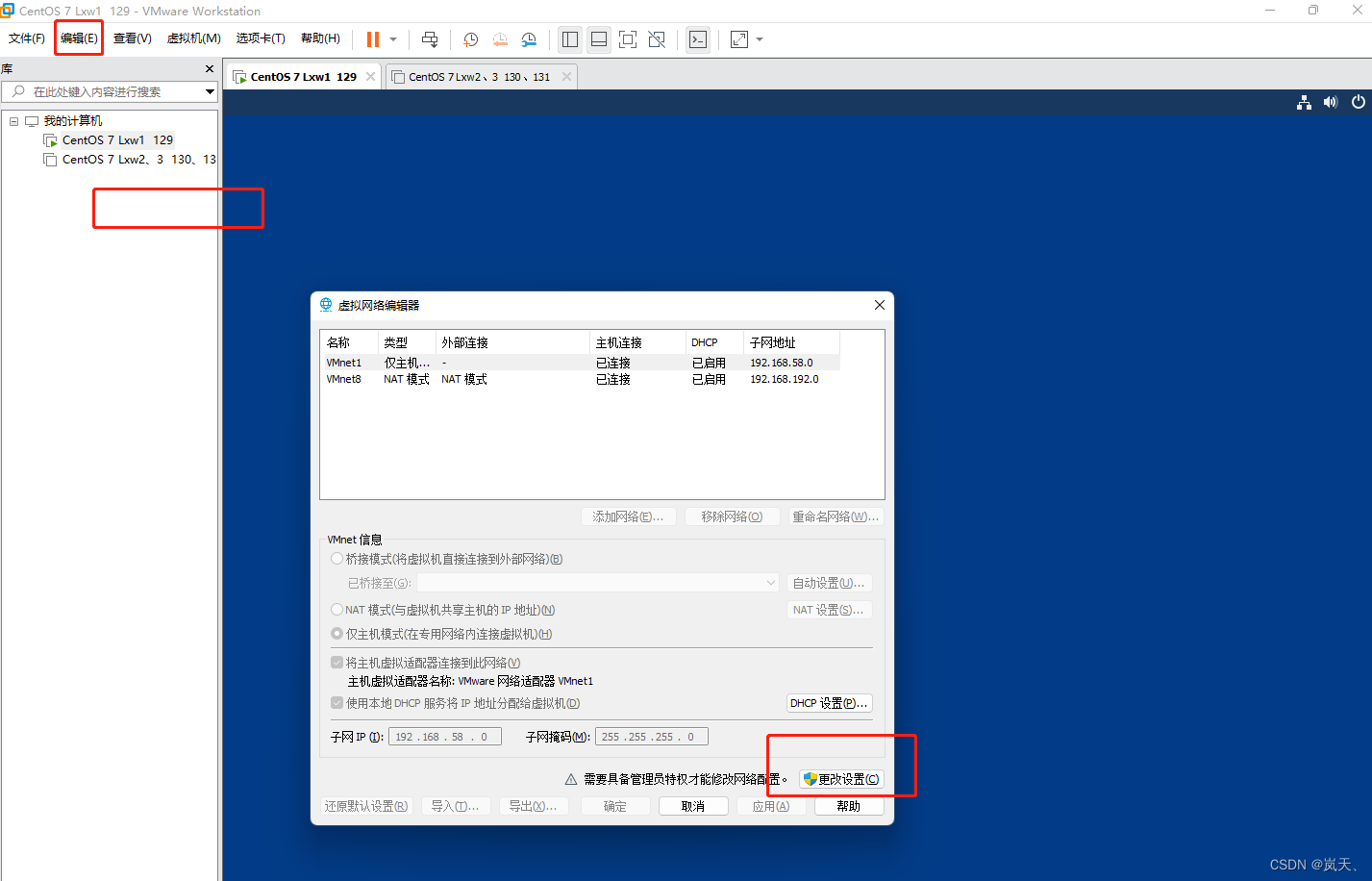Click the 应用(A) button
This screenshot has height=881, width=1372.
tap(771, 806)
